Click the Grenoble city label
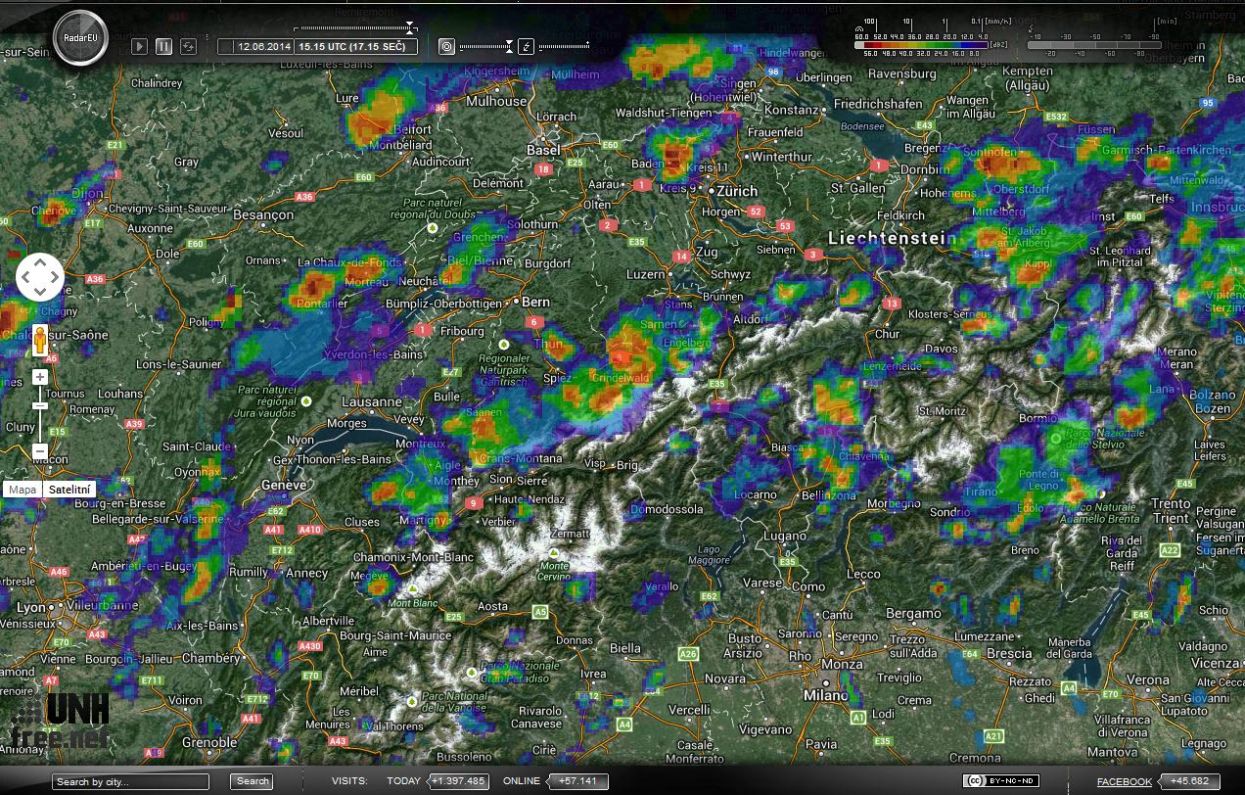The height and width of the screenshot is (795, 1245). coord(211,742)
